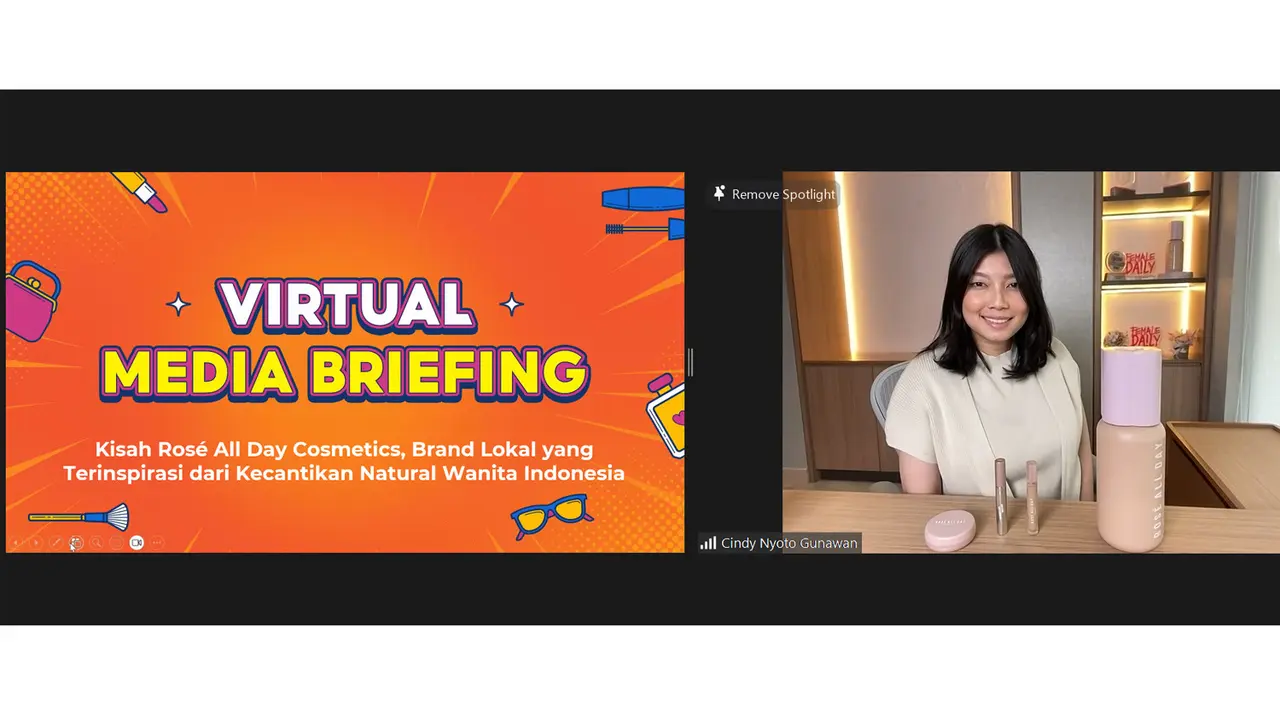Toggle the camera button on slide toolbar
1280x720 pixels.
pos(137,542)
